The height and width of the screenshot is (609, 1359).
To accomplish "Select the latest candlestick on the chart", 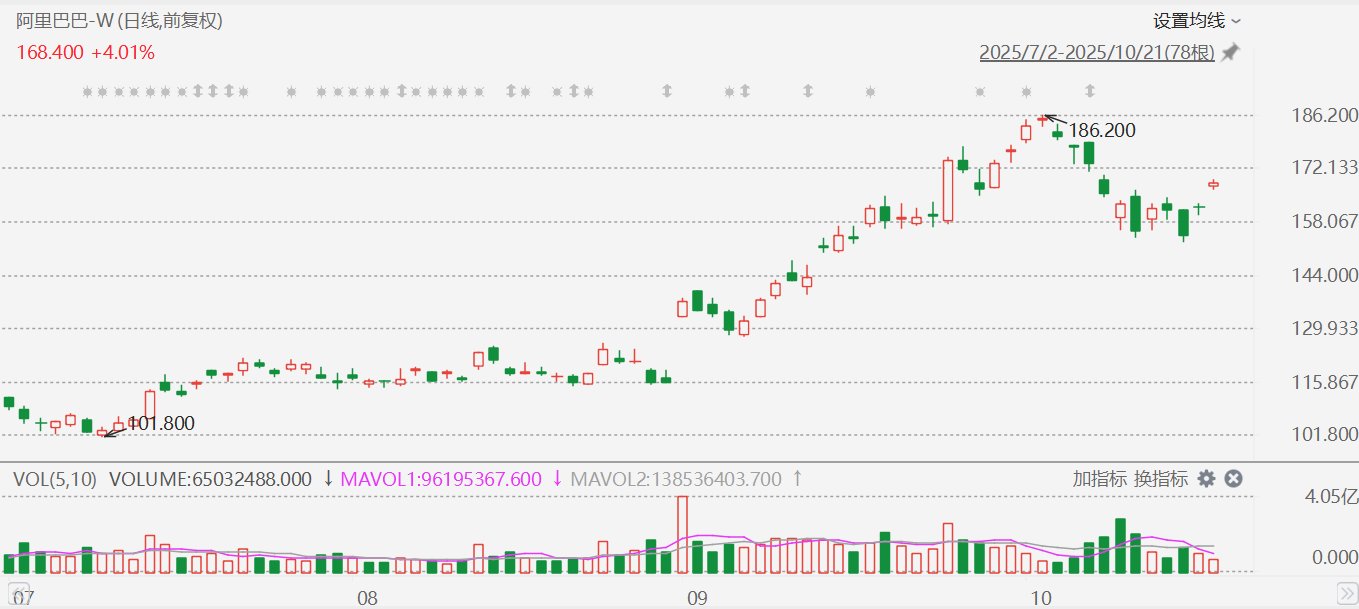I will tap(1214, 184).
